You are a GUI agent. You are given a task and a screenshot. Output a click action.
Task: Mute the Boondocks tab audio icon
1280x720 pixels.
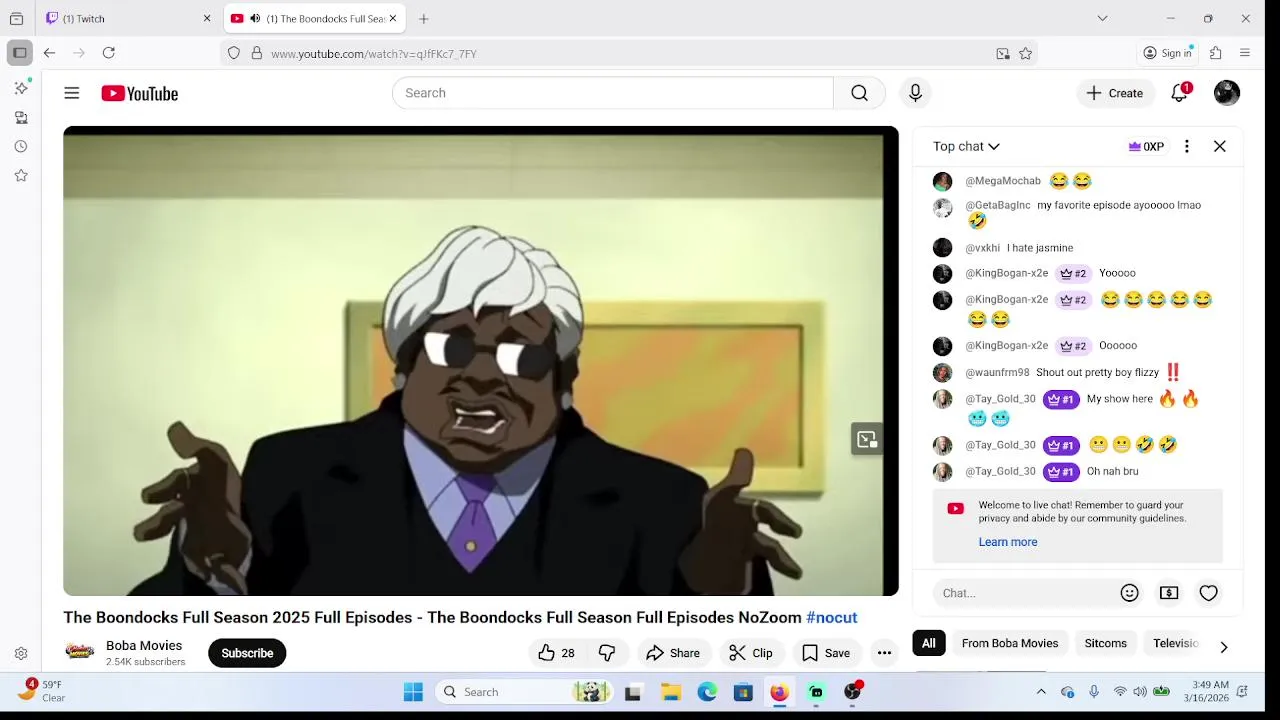(x=255, y=18)
